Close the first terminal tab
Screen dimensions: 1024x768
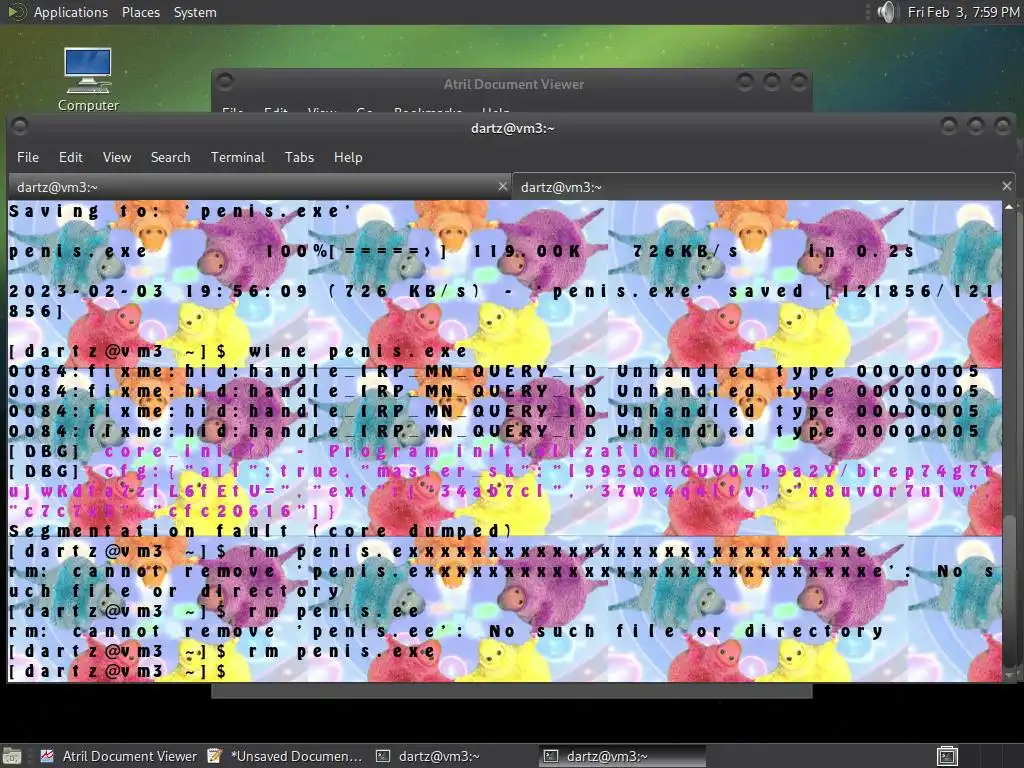coord(503,187)
